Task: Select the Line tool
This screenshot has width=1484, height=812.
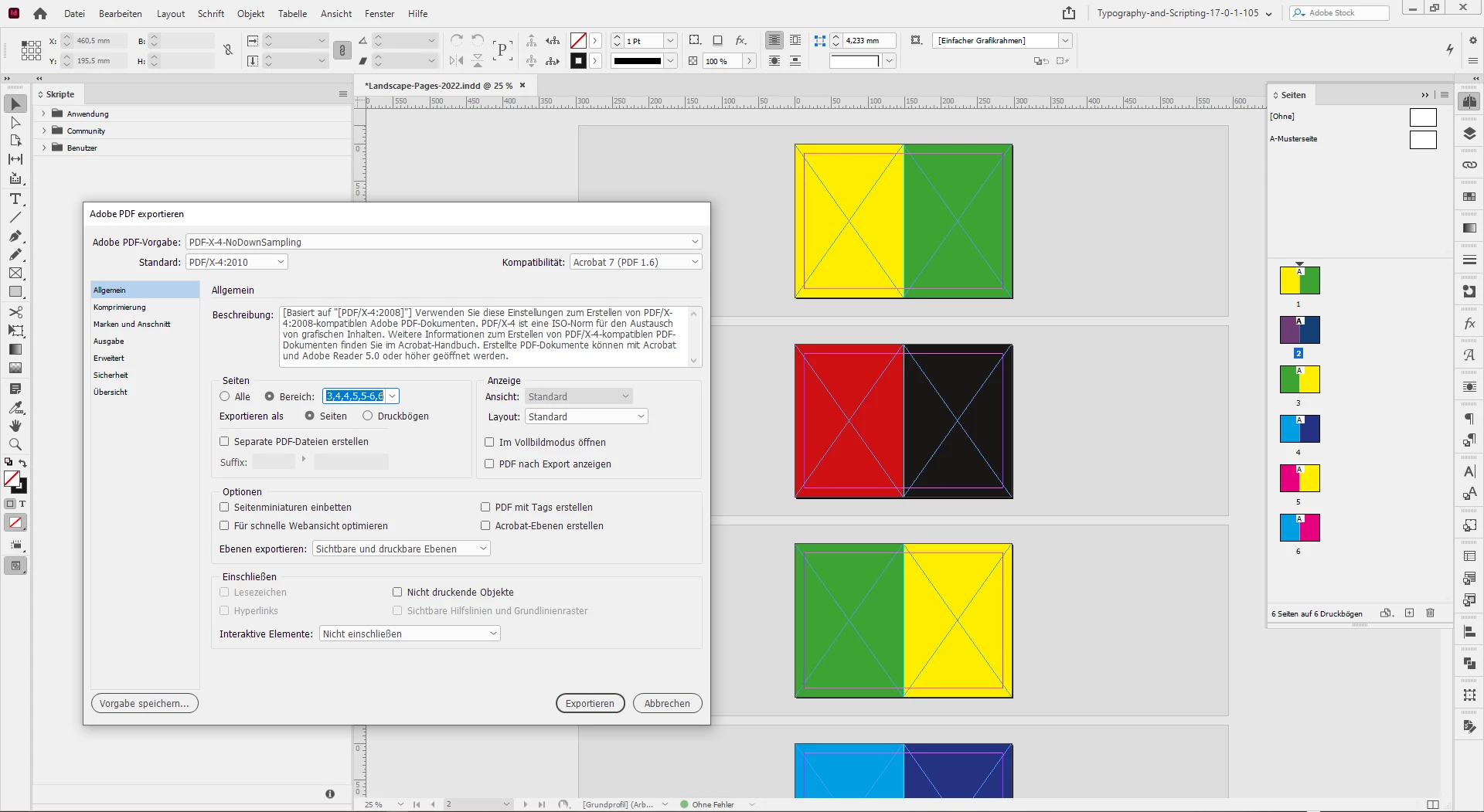Action: 15,217
